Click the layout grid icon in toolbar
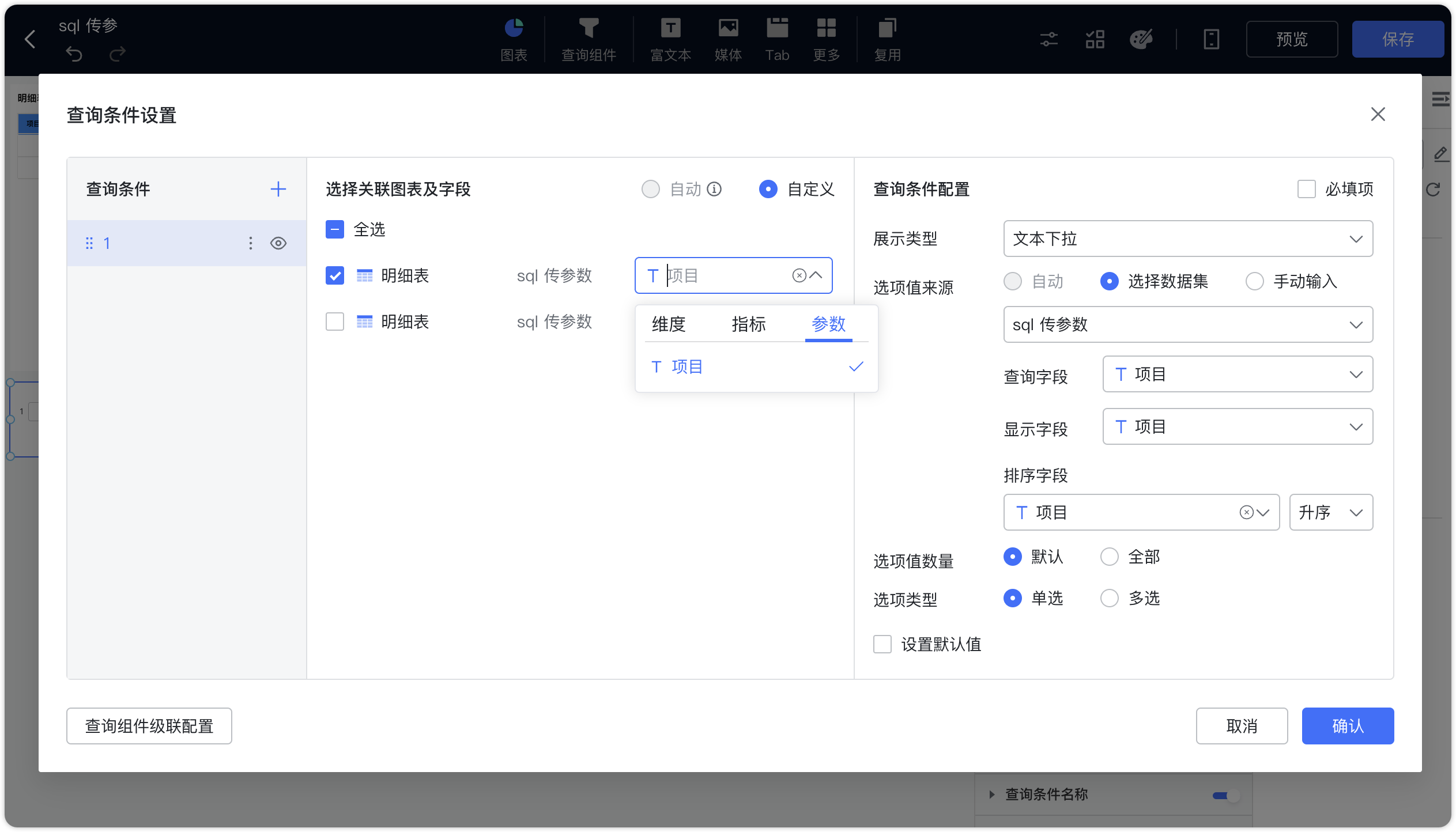This screenshot has height=832, width=1456. coord(1095,40)
